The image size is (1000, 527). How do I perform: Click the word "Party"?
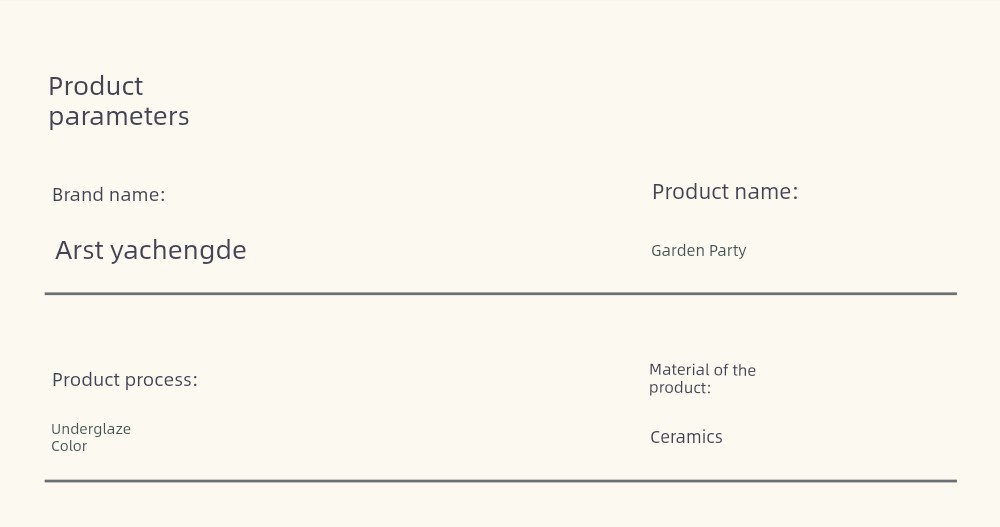click(x=728, y=251)
